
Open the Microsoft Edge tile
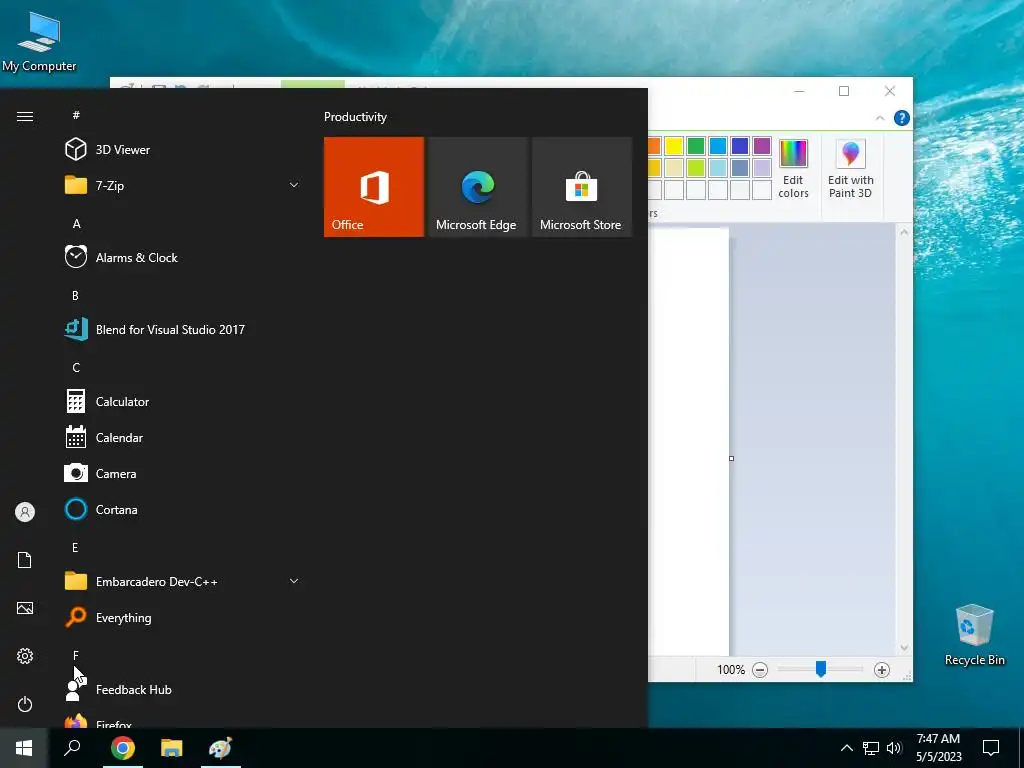[477, 187]
